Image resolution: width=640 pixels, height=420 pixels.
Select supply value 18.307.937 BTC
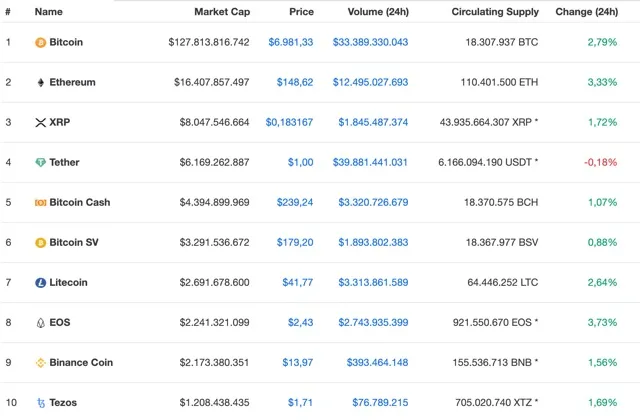click(502, 42)
